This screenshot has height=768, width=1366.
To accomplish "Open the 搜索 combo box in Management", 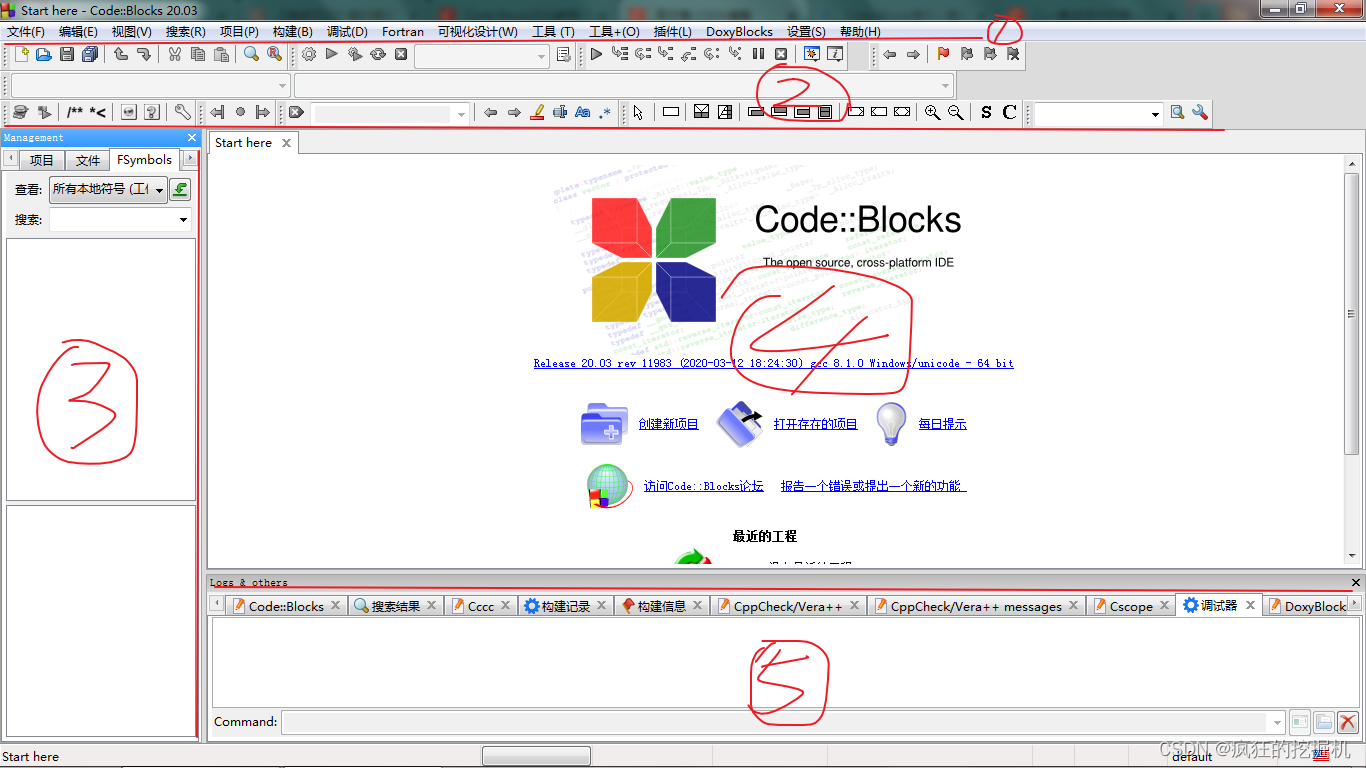I will [x=120, y=219].
